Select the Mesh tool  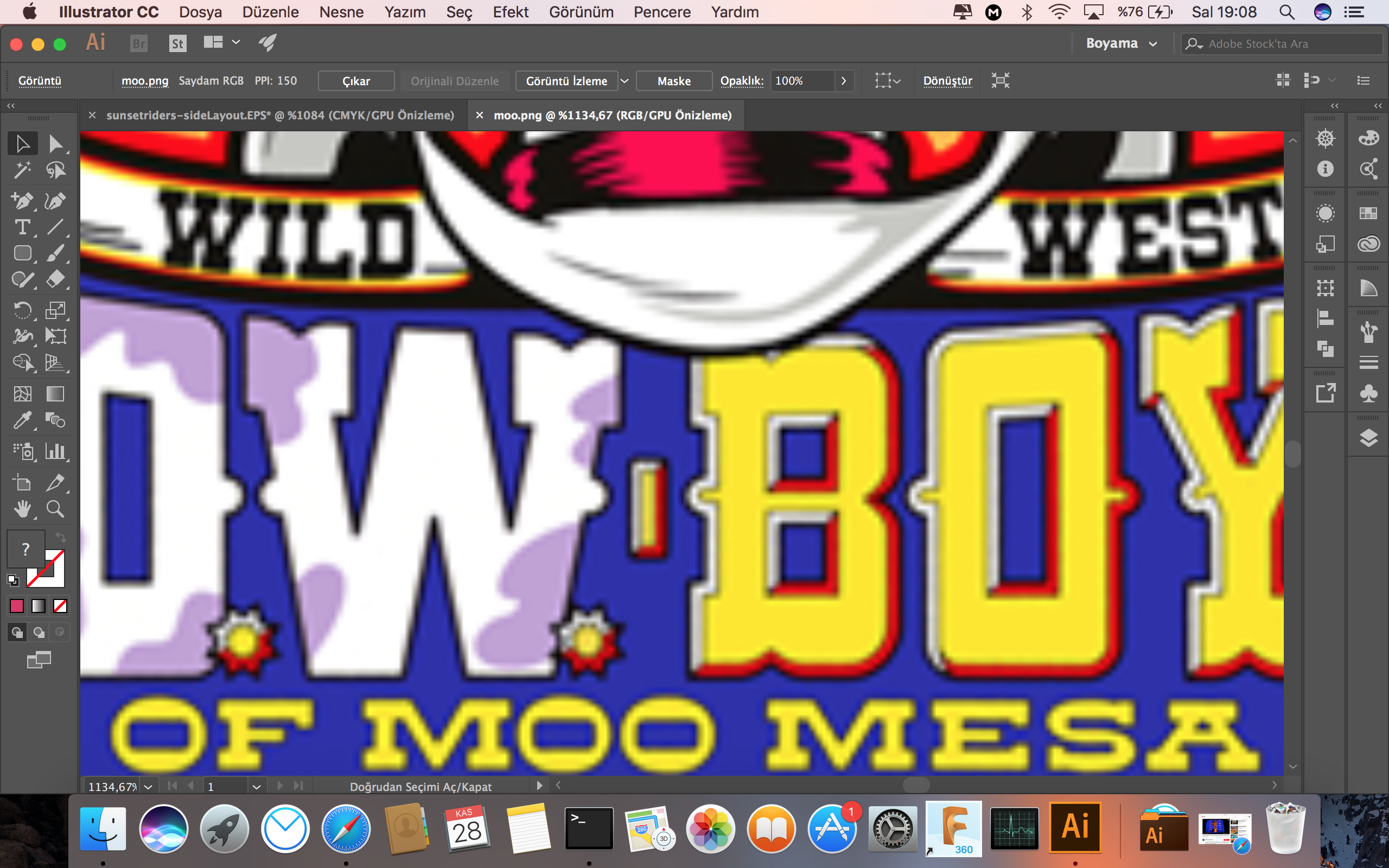click(x=23, y=394)
